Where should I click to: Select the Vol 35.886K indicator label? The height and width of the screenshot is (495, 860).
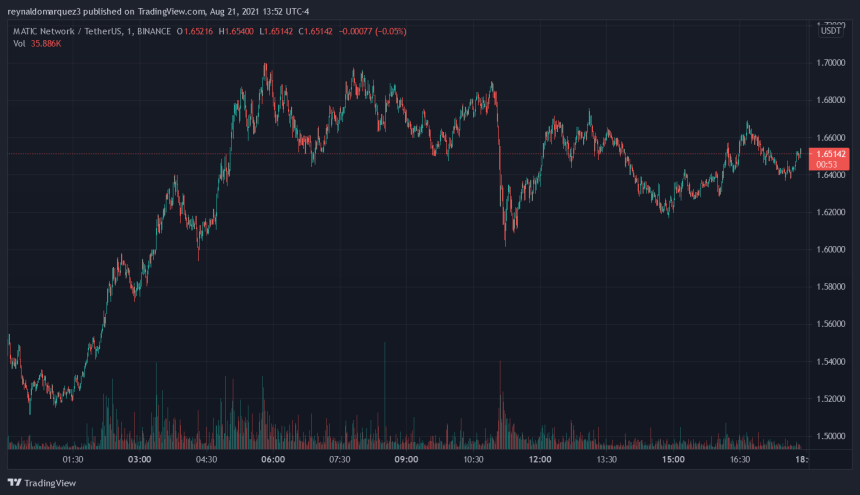[37, 43]
